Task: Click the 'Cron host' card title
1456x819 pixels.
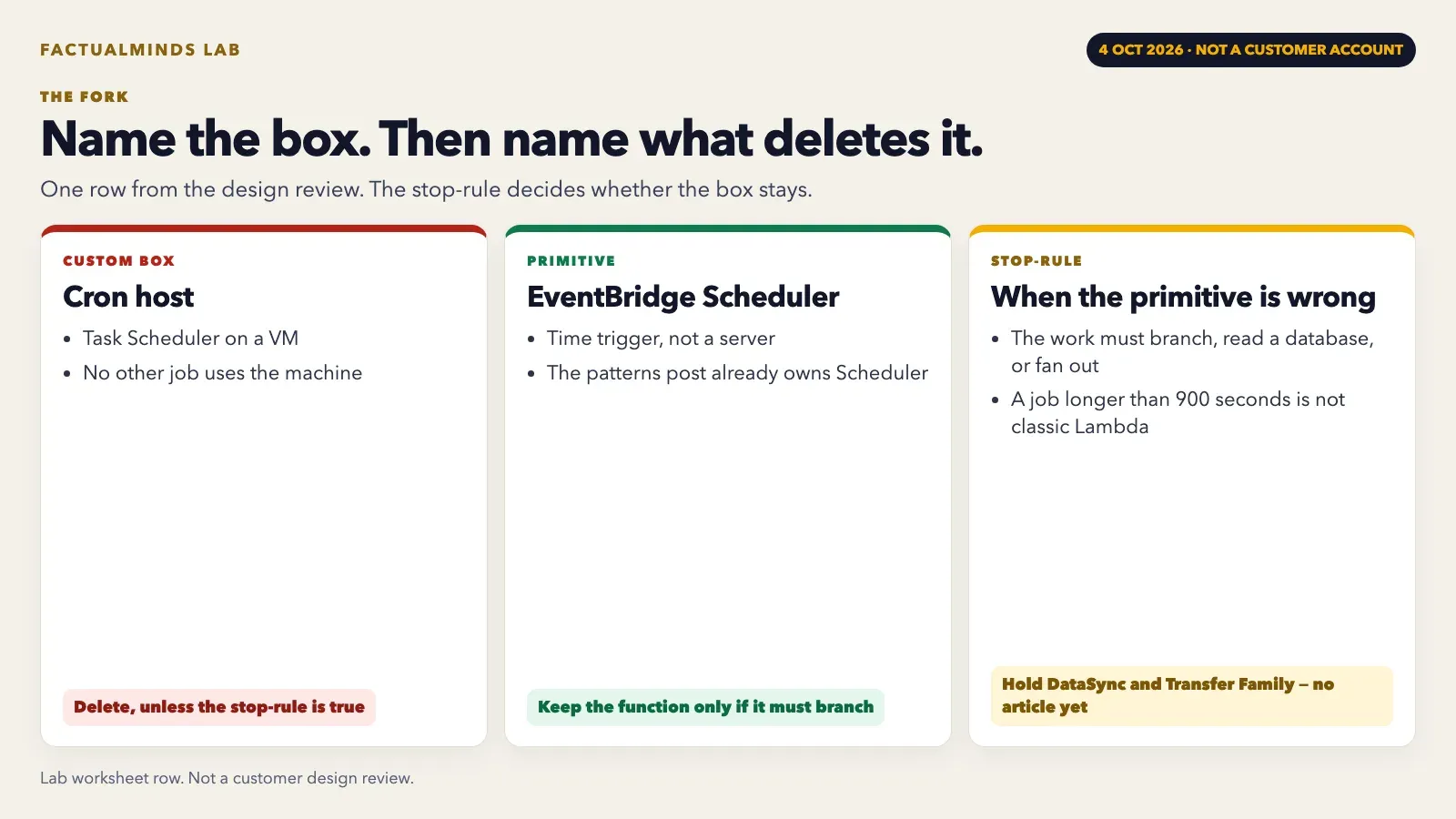Action: [128, 297]
